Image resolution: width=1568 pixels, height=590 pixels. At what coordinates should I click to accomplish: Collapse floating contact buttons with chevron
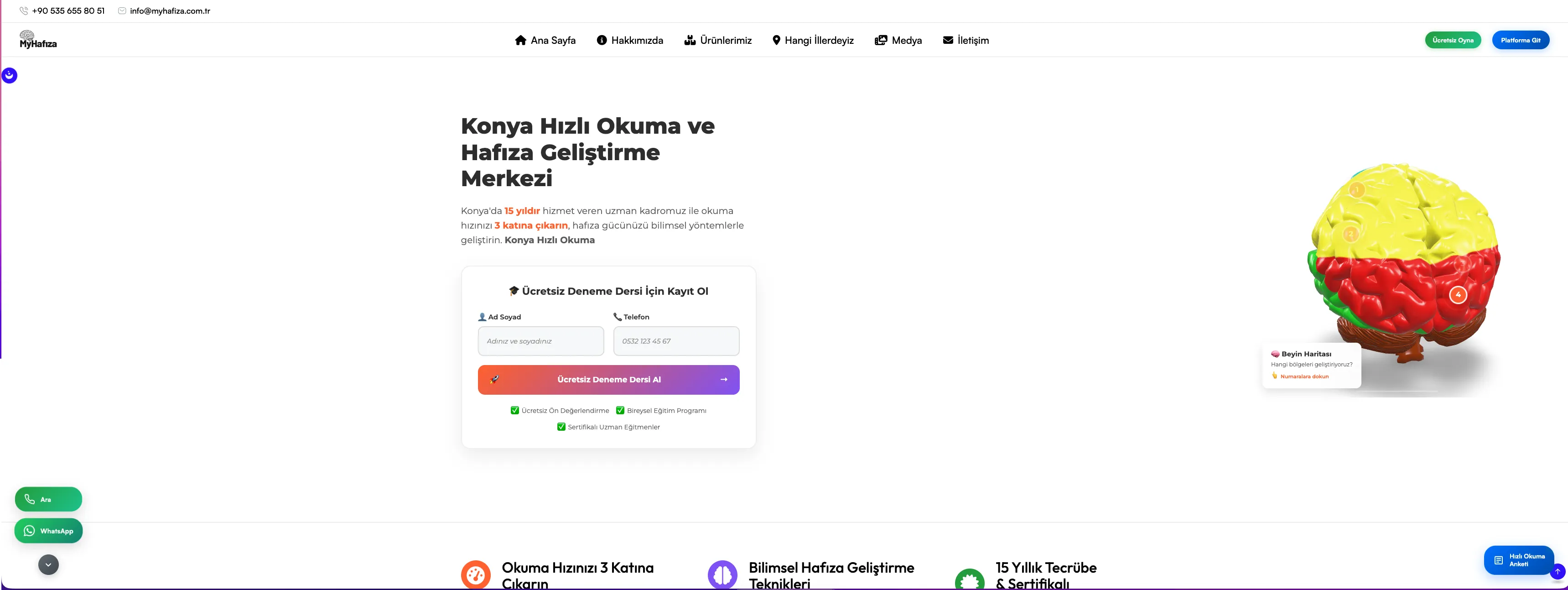pyautogui.click(x=49, y=564)
